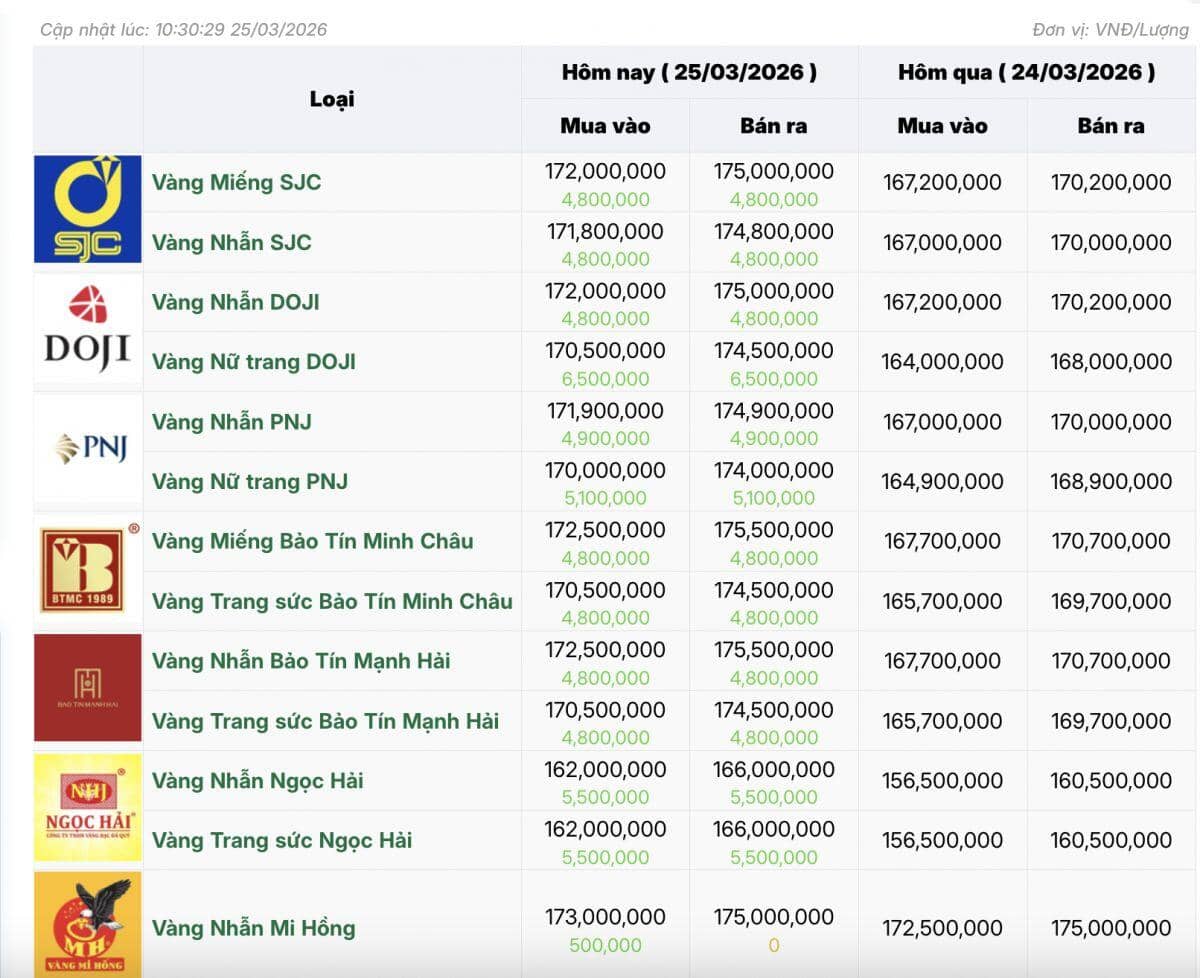Select Vàng Nhẫn SJC today sell price 174,800,000
1200x978 pixels.
774,232
